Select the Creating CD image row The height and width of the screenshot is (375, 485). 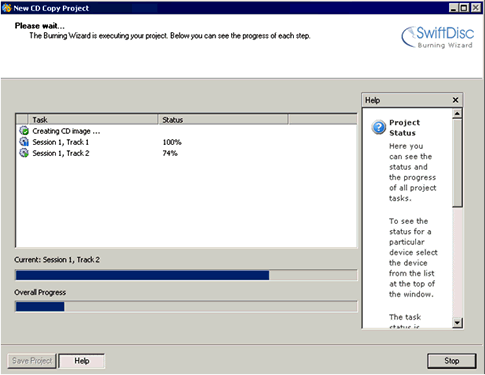coord(186,131)
